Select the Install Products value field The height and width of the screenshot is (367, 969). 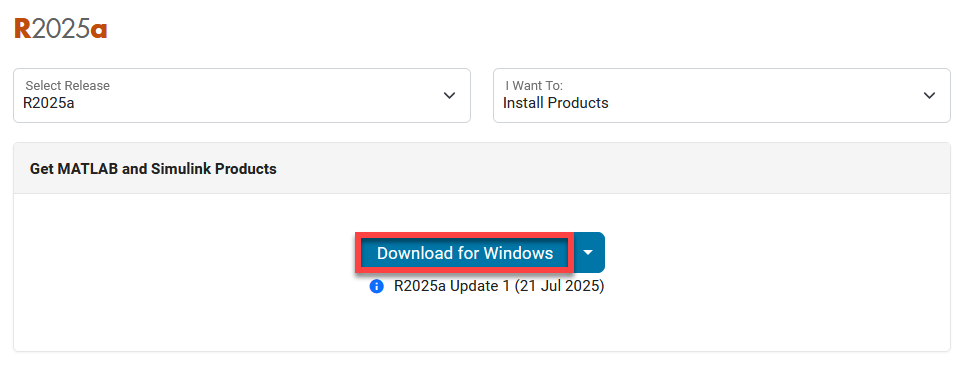[556, 103]
